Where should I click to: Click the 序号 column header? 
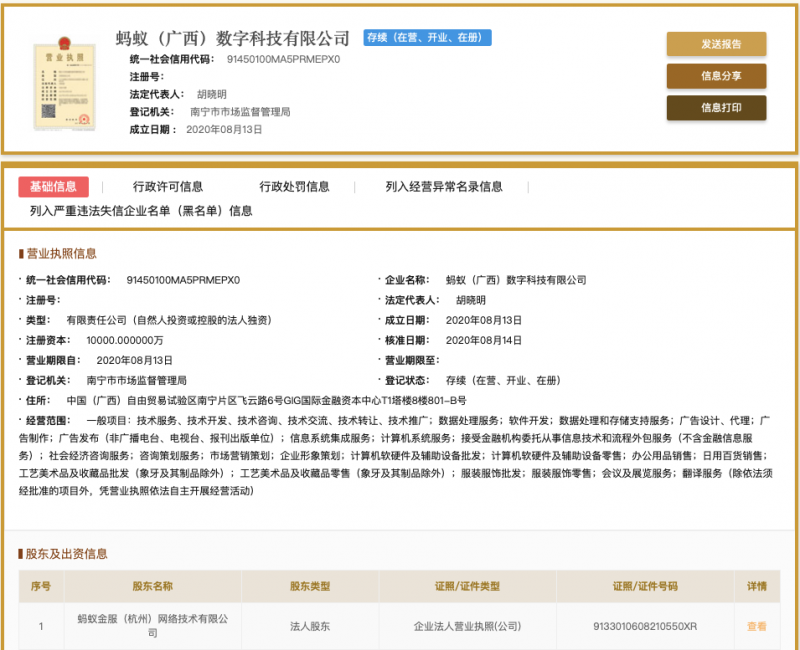[41, 586]
